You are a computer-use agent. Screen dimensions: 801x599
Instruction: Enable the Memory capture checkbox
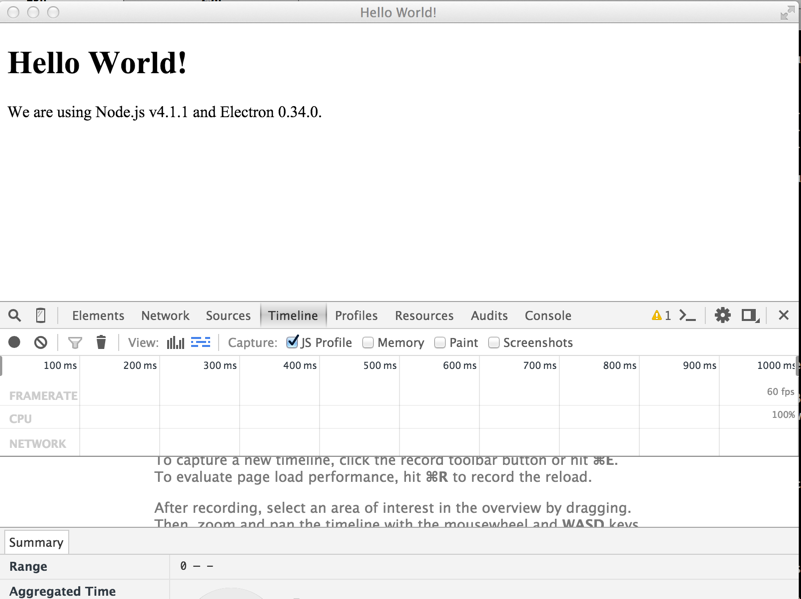tap(368, 342)
